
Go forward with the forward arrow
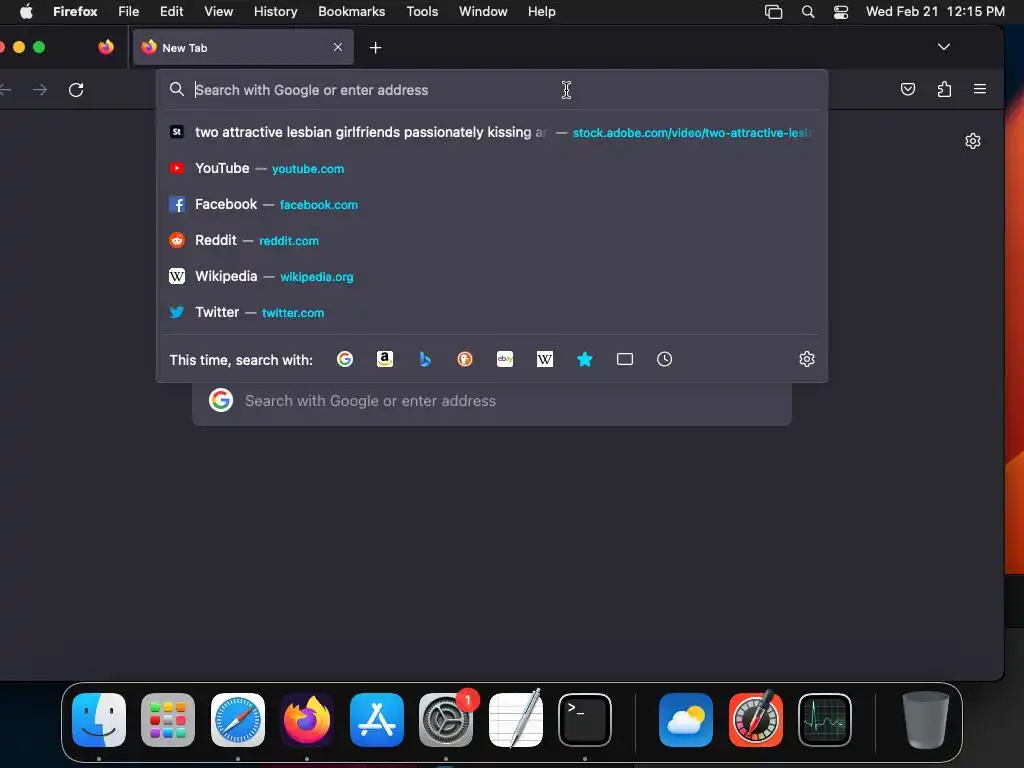click(x=40, y=89)
